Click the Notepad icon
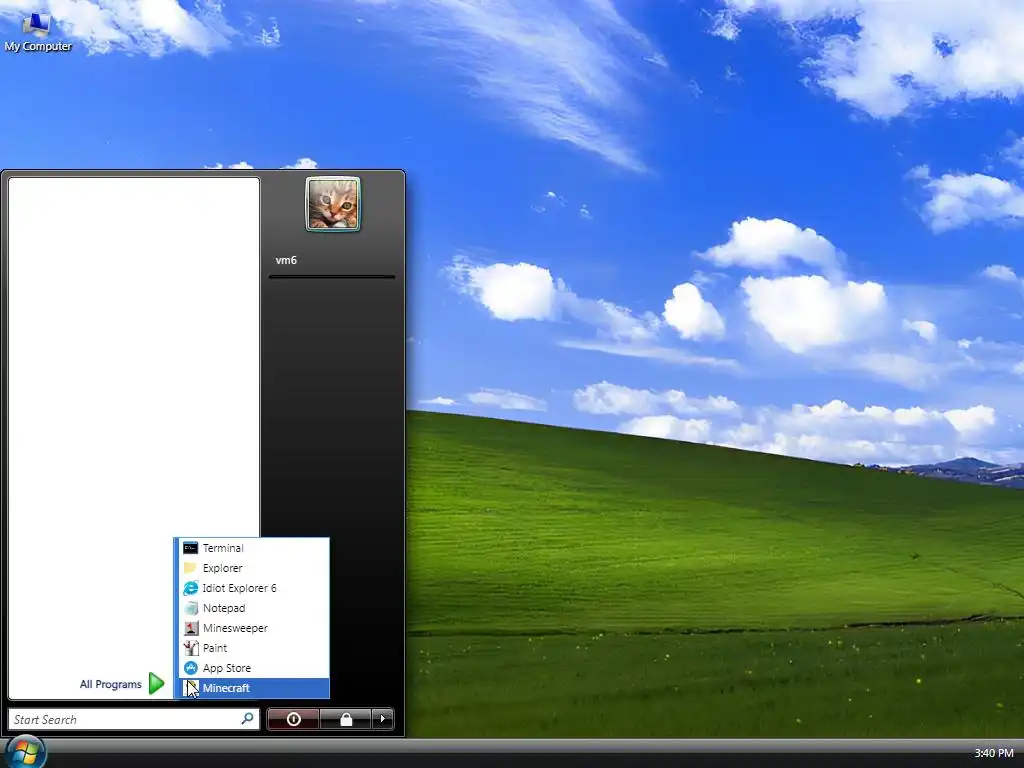The image size is (1024, 768). point(190,608)
